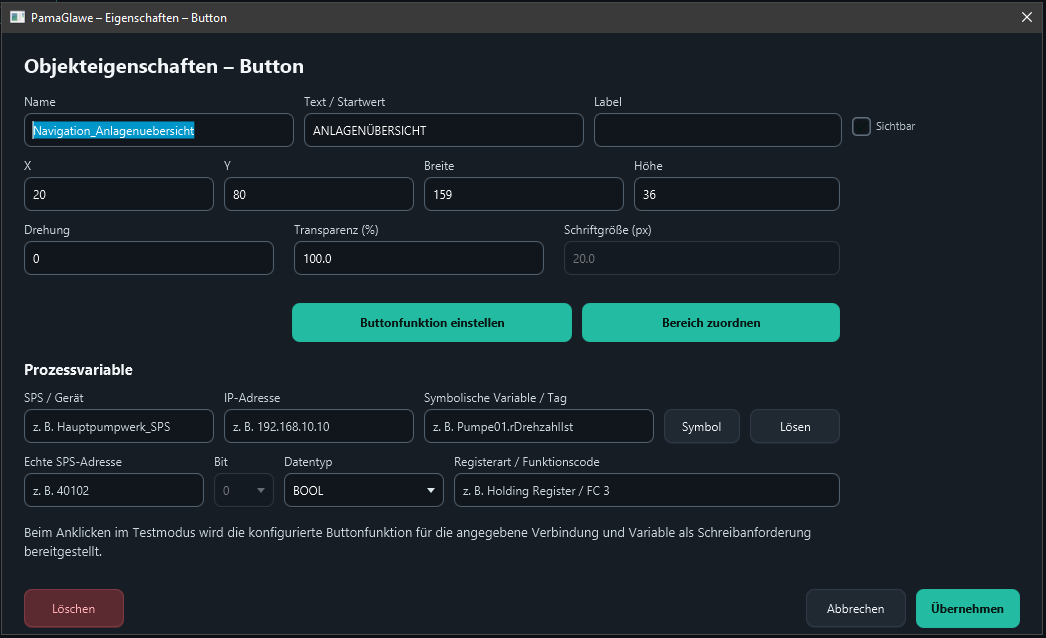
Task: Click Buttonfunktion einstellen button
Action: [432, 323]
